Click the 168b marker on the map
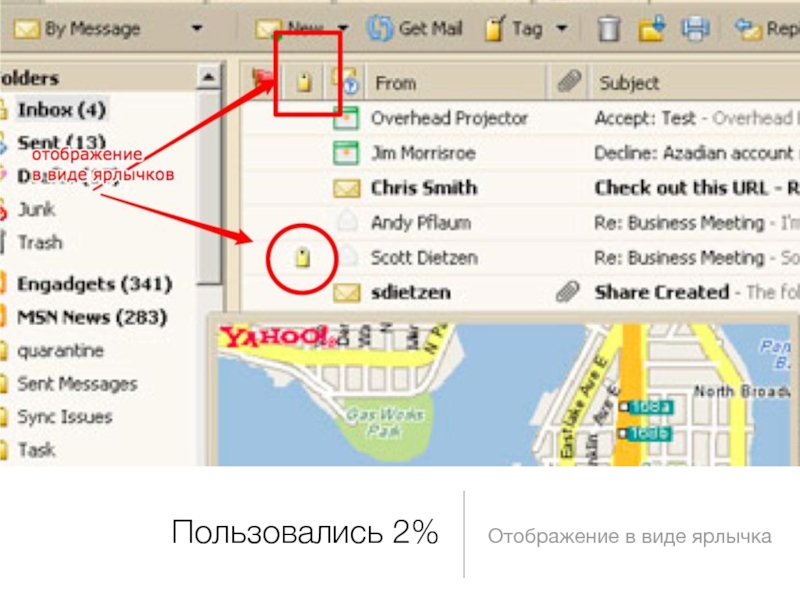The image size is (800, 600). click(x=651, y=433)
